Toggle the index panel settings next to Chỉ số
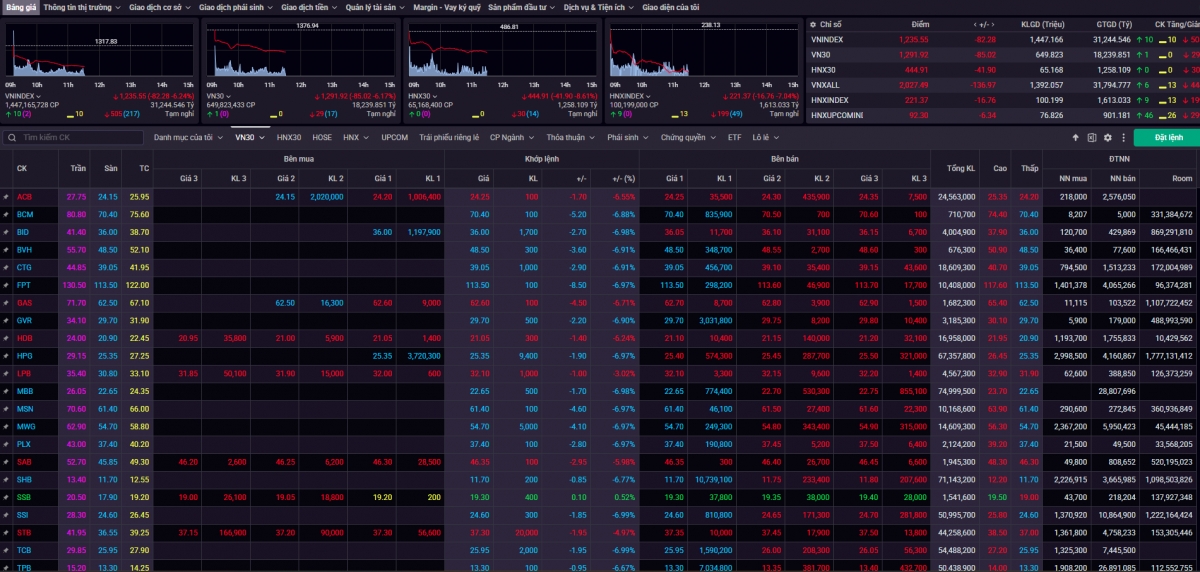Image resolution: width=1200 pixels, height=572 pixels. click(811, 23)
